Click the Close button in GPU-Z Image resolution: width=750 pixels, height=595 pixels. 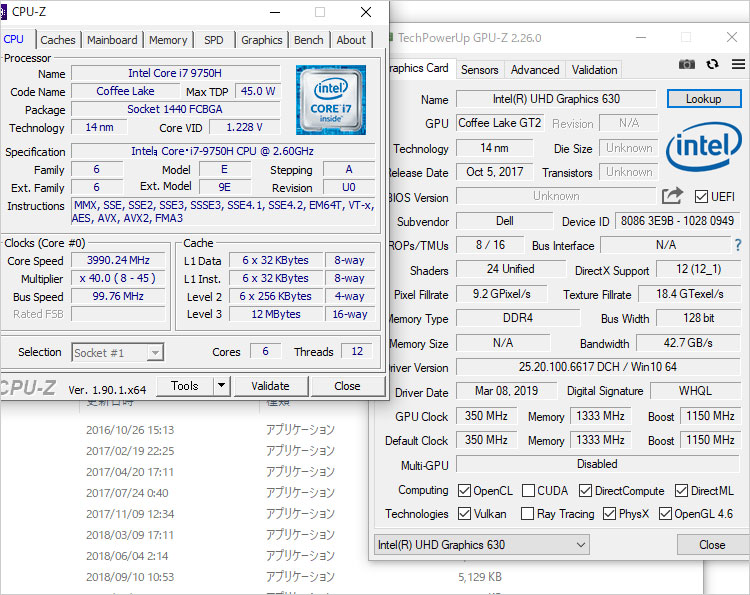(712, 545)
